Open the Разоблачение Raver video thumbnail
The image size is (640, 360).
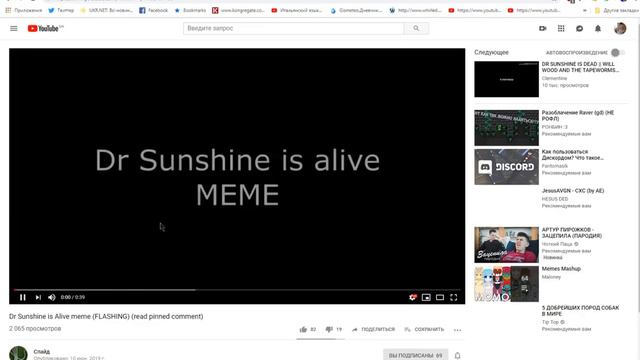pos(507,128)
